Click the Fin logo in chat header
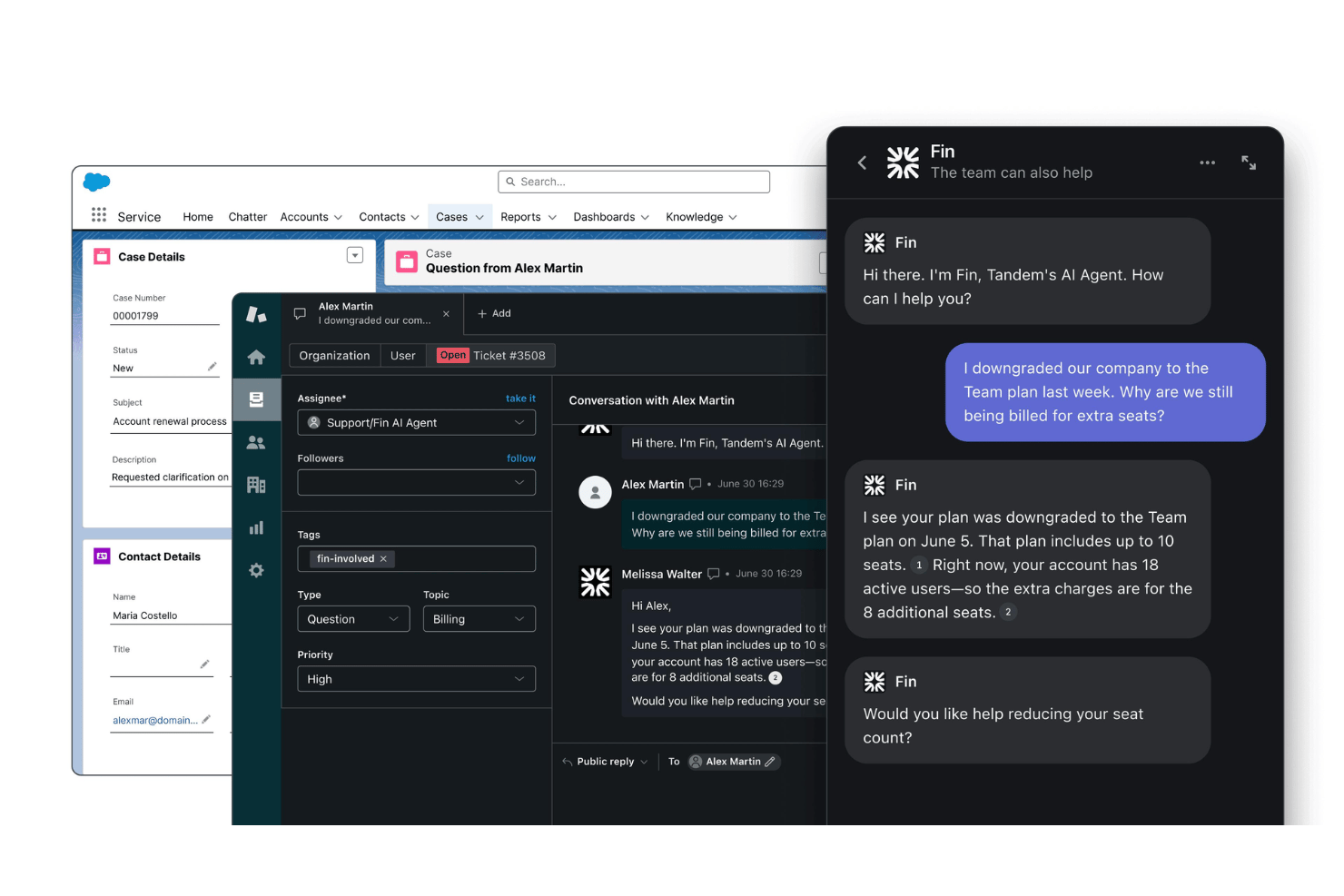 903,162
